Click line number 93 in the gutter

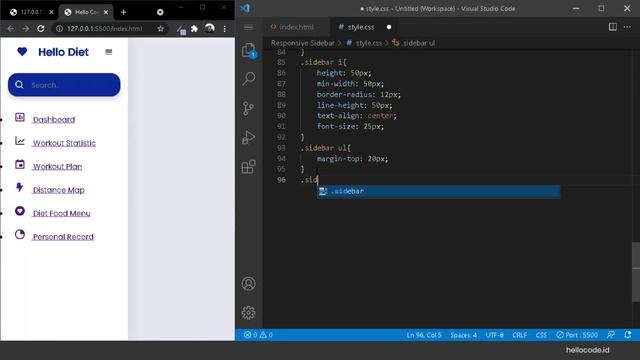[x=281, y=148]
